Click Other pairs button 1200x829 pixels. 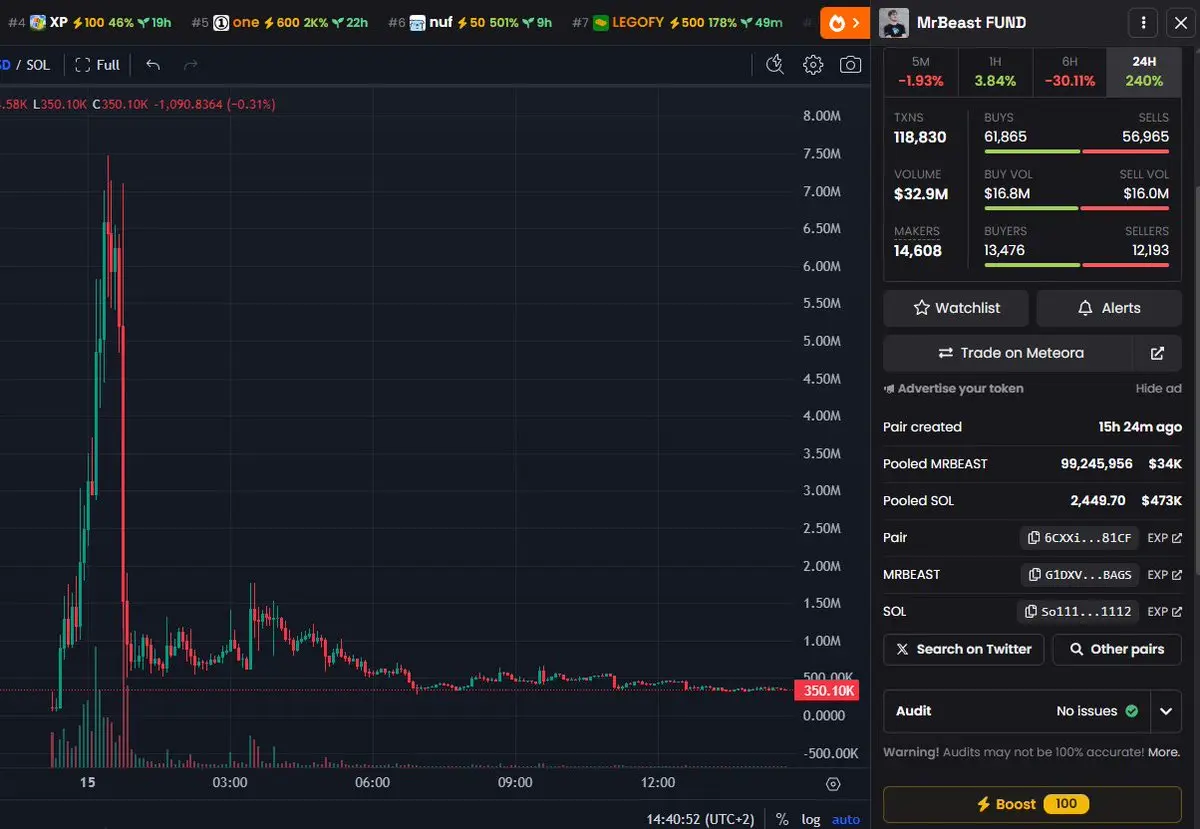(x=1117, y=649)
